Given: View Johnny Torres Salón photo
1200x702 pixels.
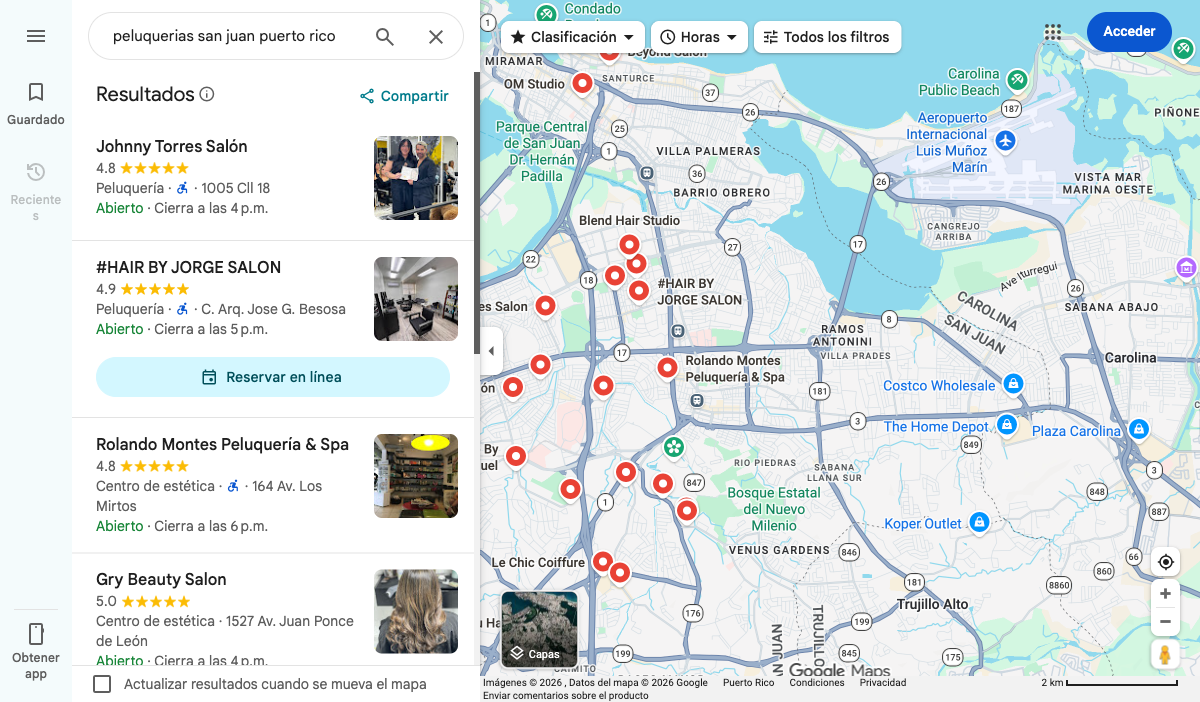Looking at the screenshot, I should pyautogui.click(x=416, y=178).
